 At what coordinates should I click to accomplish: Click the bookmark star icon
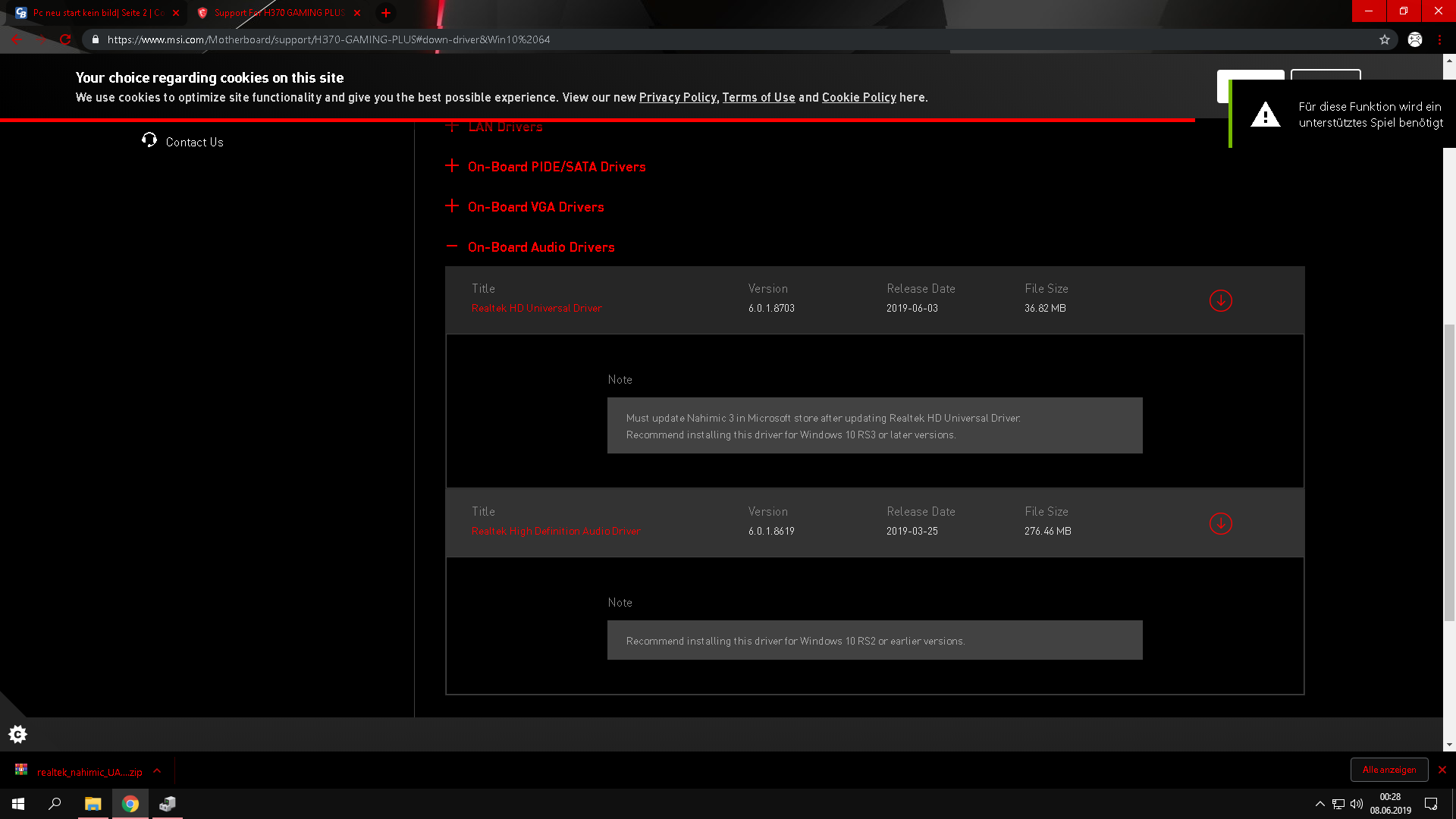[x=1384, y=39]
